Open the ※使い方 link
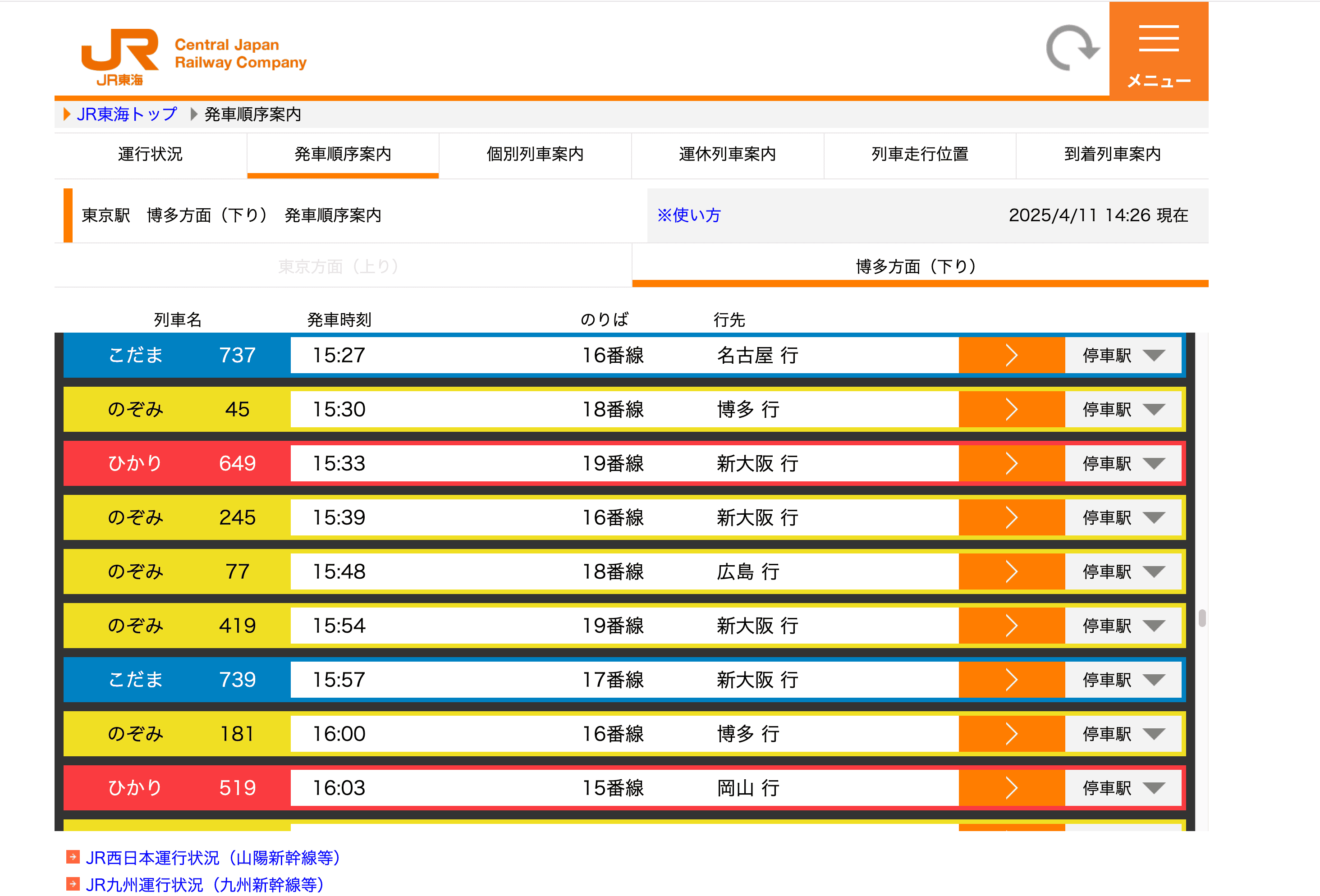The image size is (1320, 896). click(x=688, y=215)
